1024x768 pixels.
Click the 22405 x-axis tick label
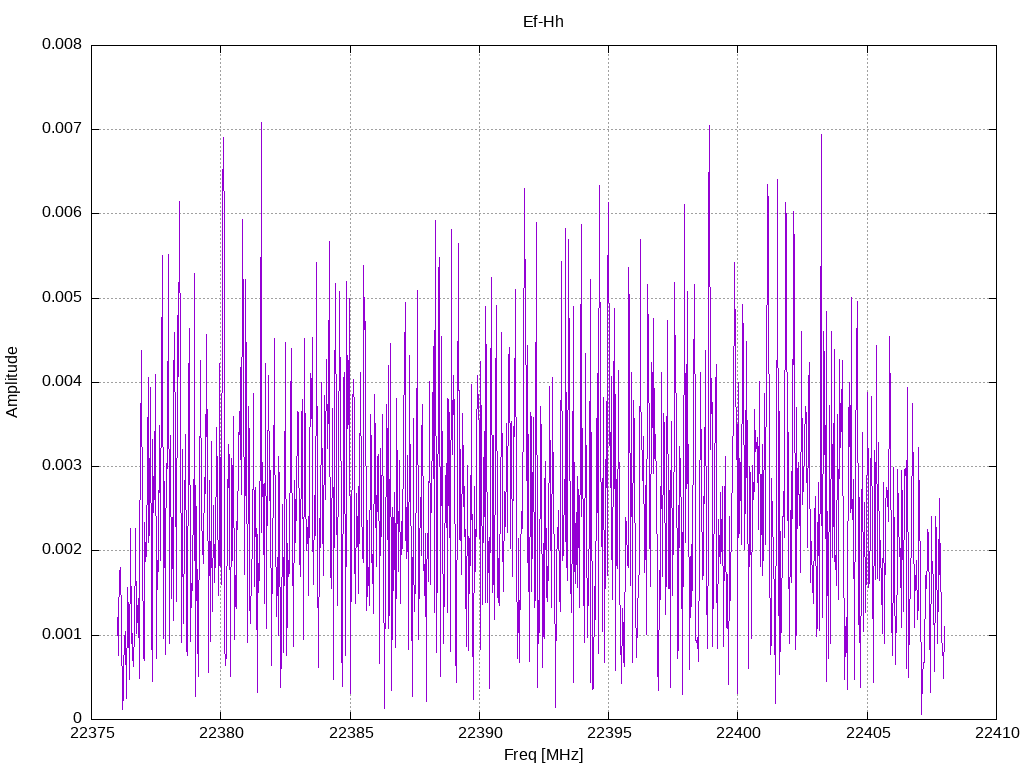pos(868,733)
